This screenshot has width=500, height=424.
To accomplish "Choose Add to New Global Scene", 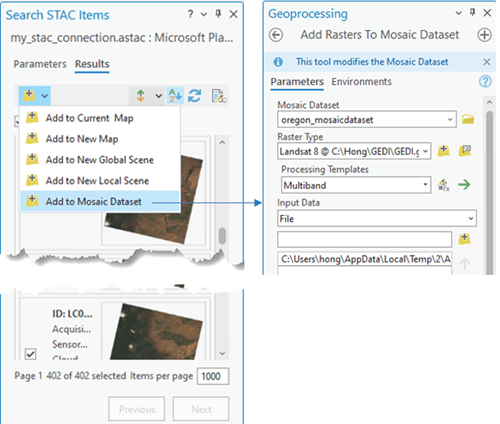I will point(100,160).
